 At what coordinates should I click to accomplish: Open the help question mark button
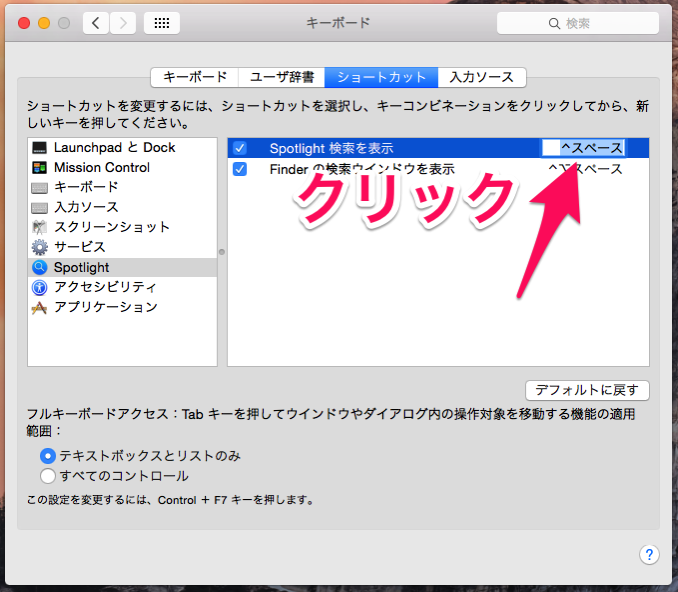pyautogui.click(x=649, y=554)
